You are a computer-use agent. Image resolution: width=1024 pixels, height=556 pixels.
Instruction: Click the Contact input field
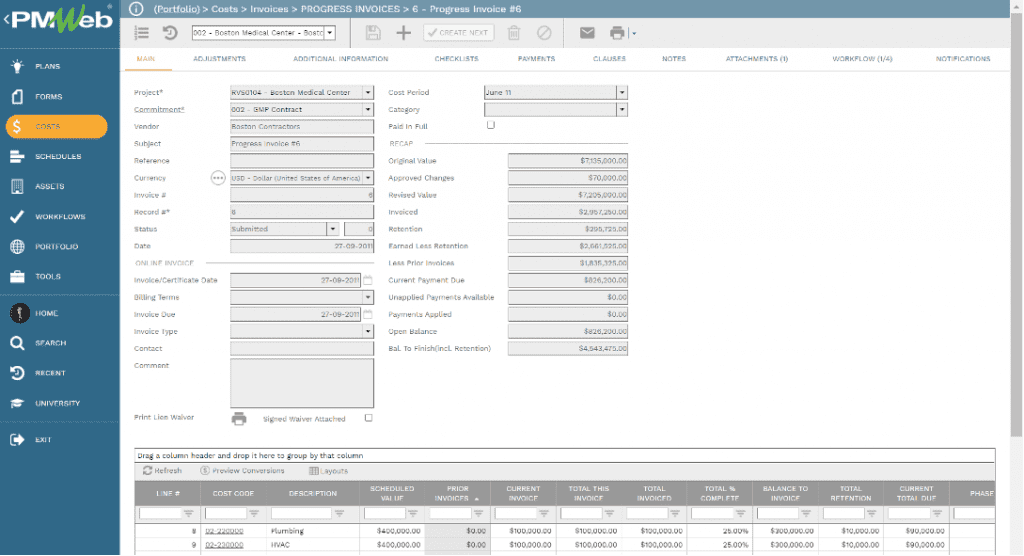302,349
